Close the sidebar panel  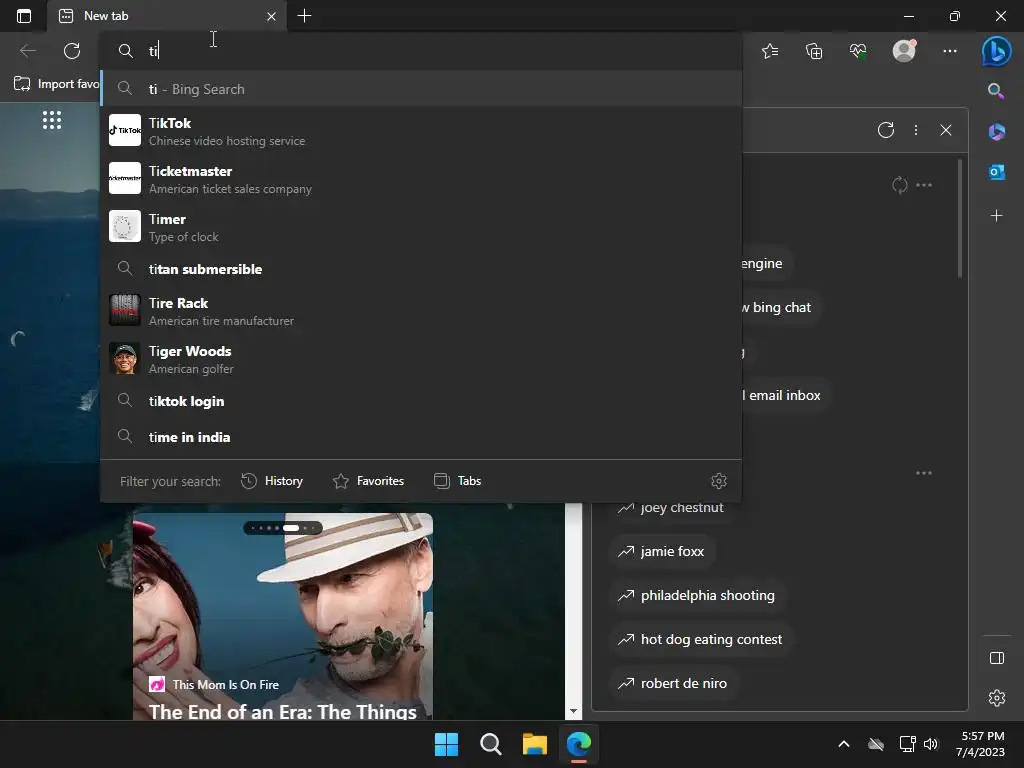tap(945, 130)
